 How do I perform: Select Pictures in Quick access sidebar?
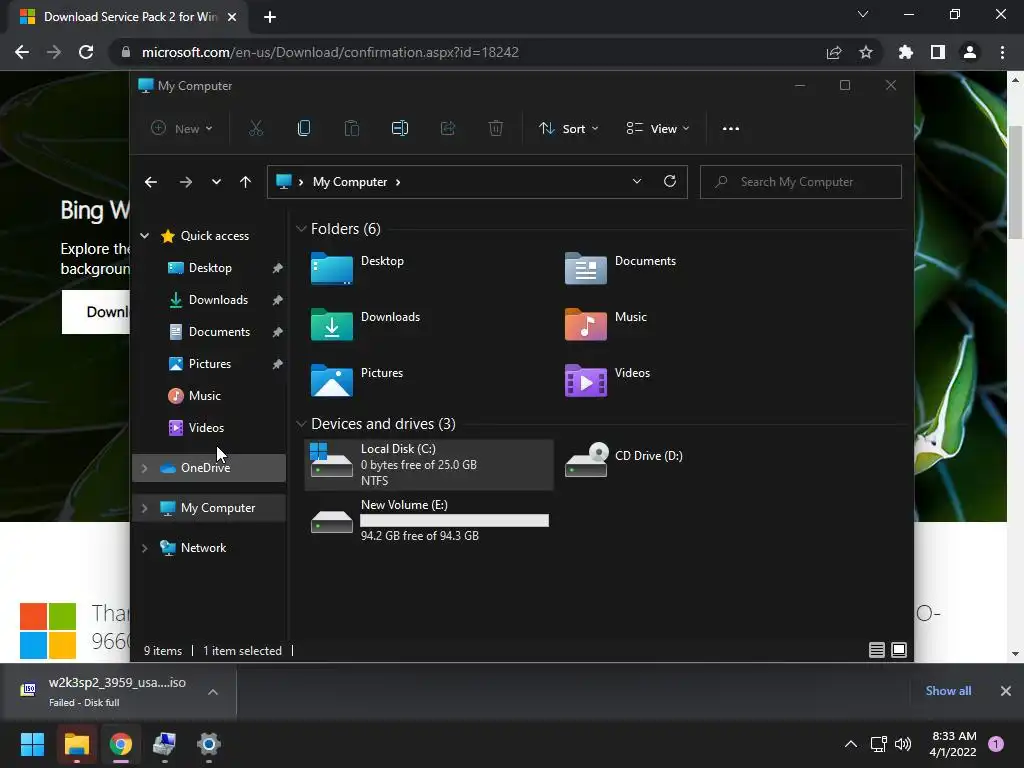[x=210, y=364]
